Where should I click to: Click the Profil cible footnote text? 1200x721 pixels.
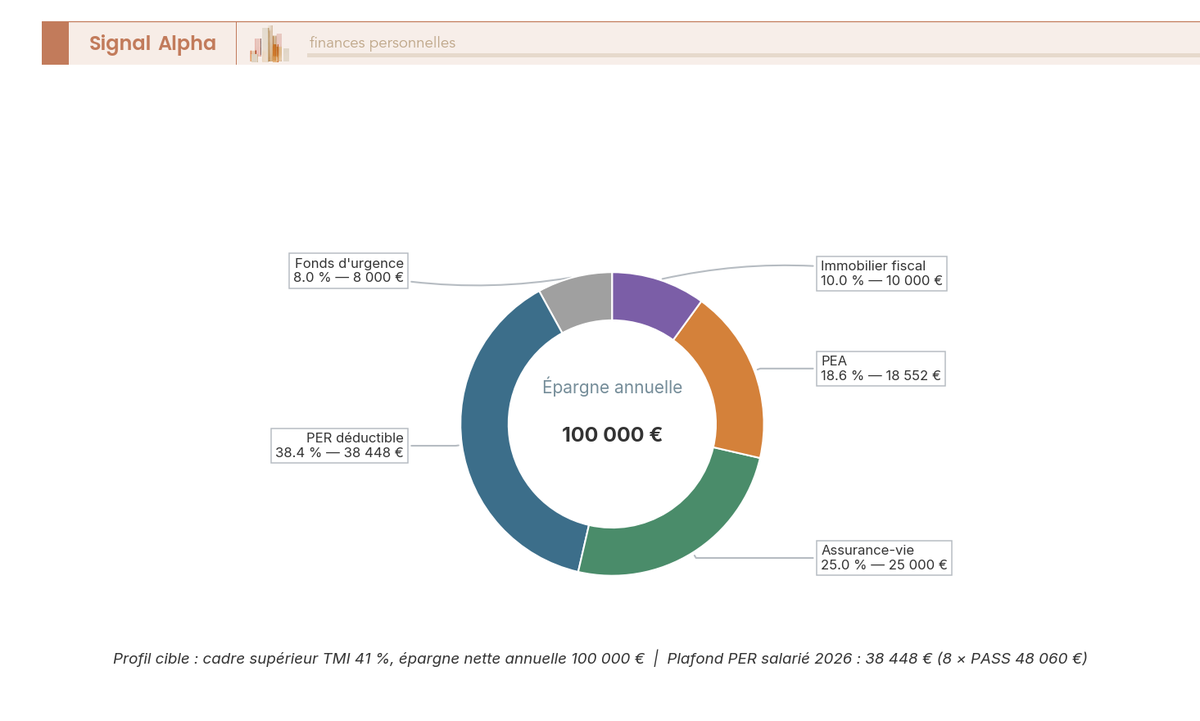(x=600, y=659)
